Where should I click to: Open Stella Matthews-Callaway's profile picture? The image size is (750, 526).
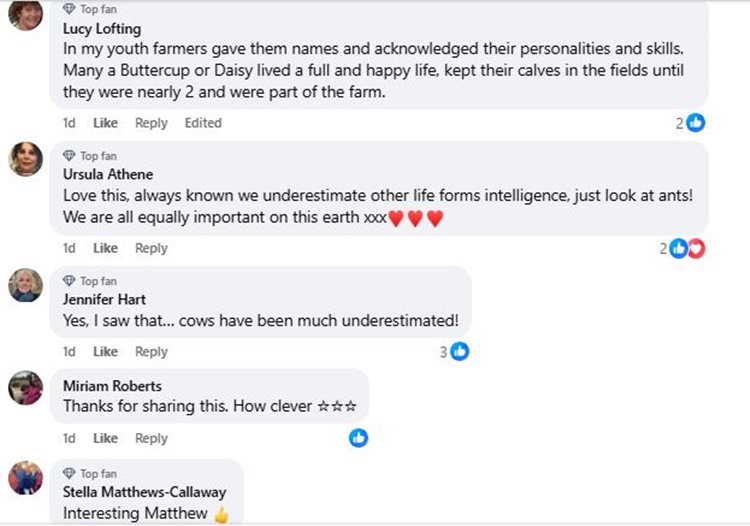coord(26,478)
